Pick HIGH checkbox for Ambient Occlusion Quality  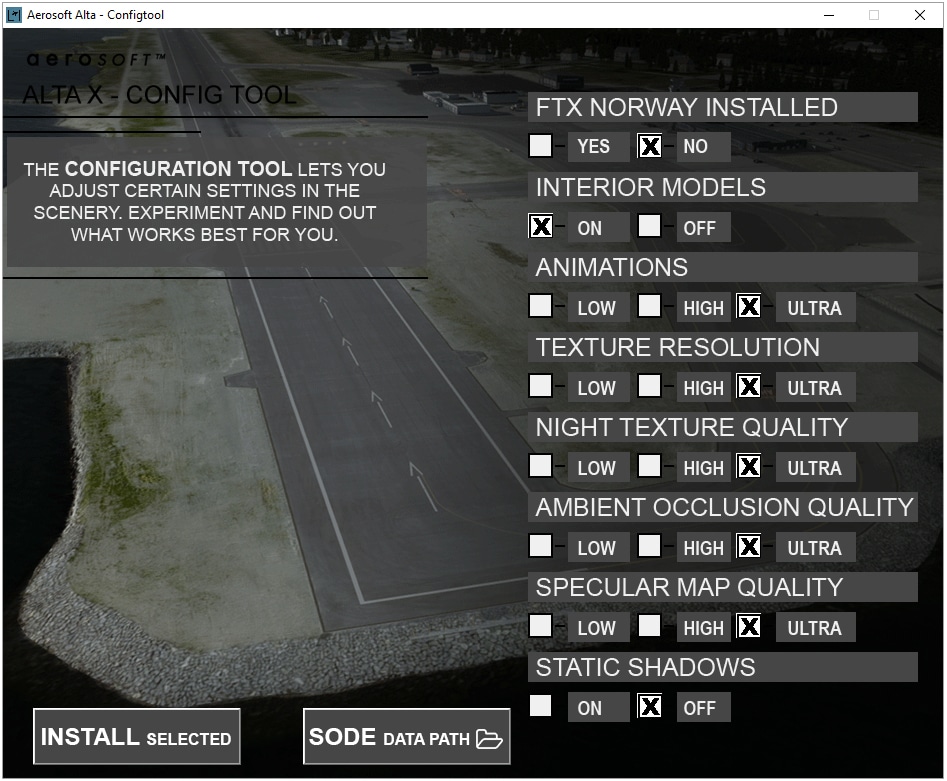pos(649,546)
